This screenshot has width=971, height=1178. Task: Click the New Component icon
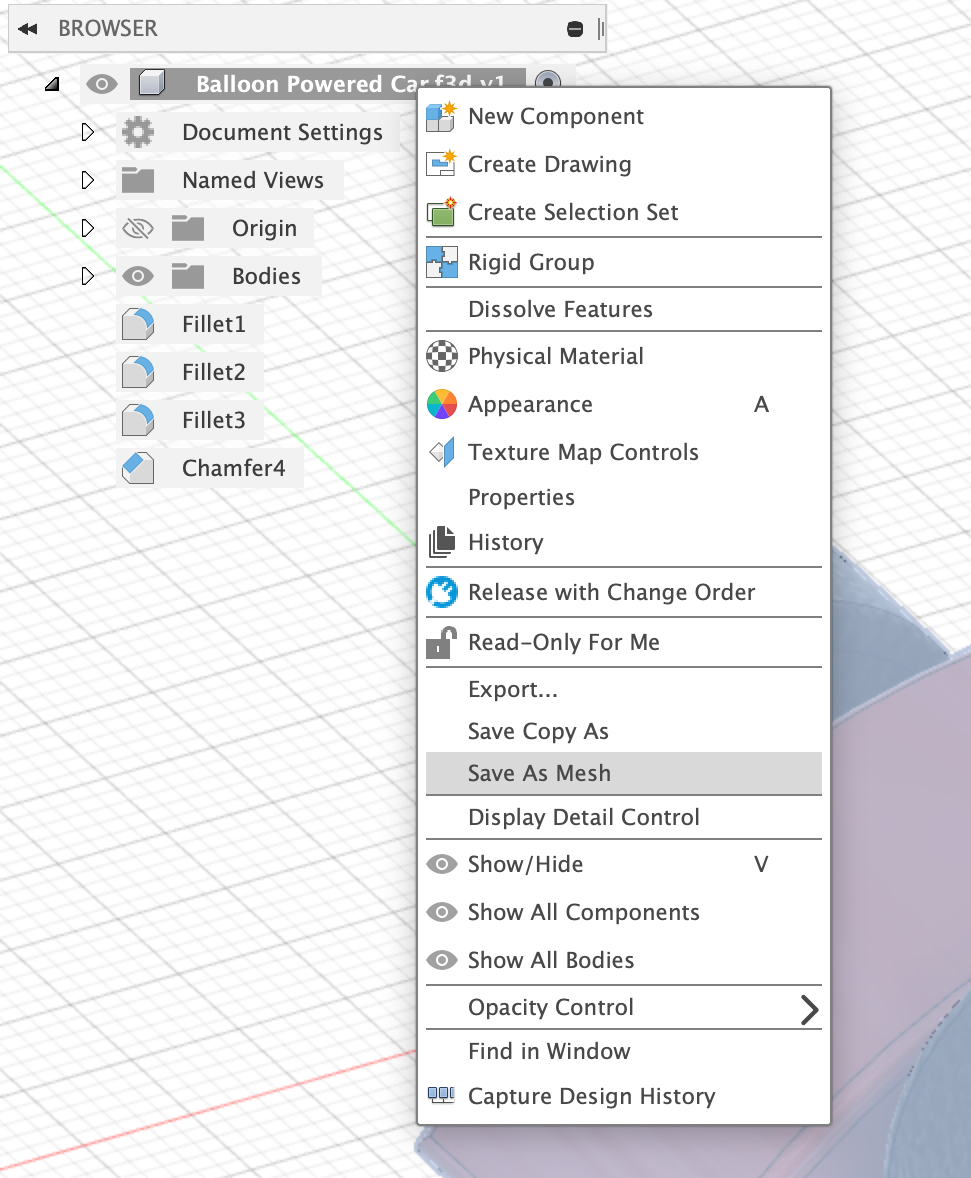point(441,116)
